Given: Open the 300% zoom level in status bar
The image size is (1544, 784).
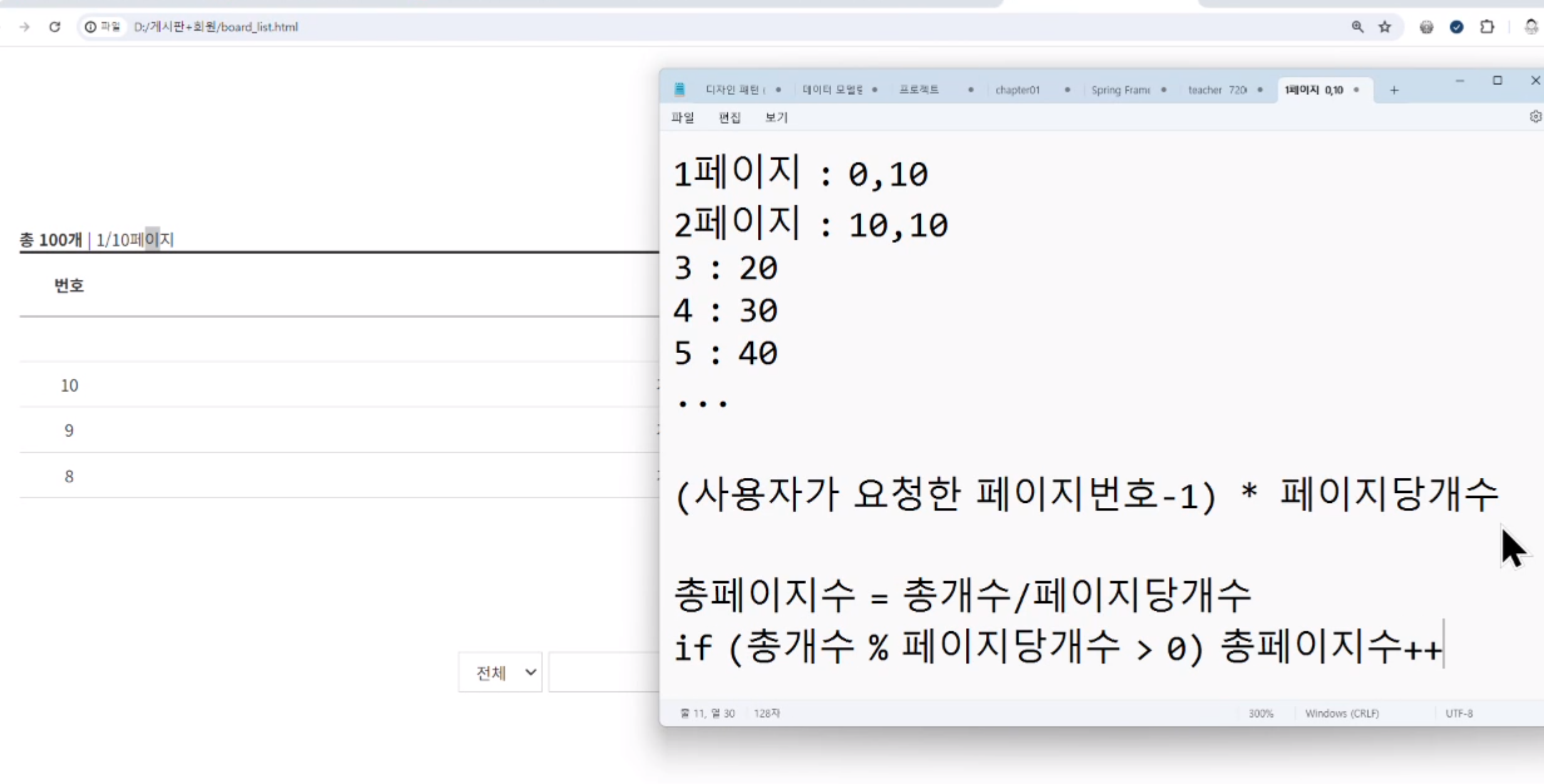Looking at the screenshot, I should (1260, 713).
